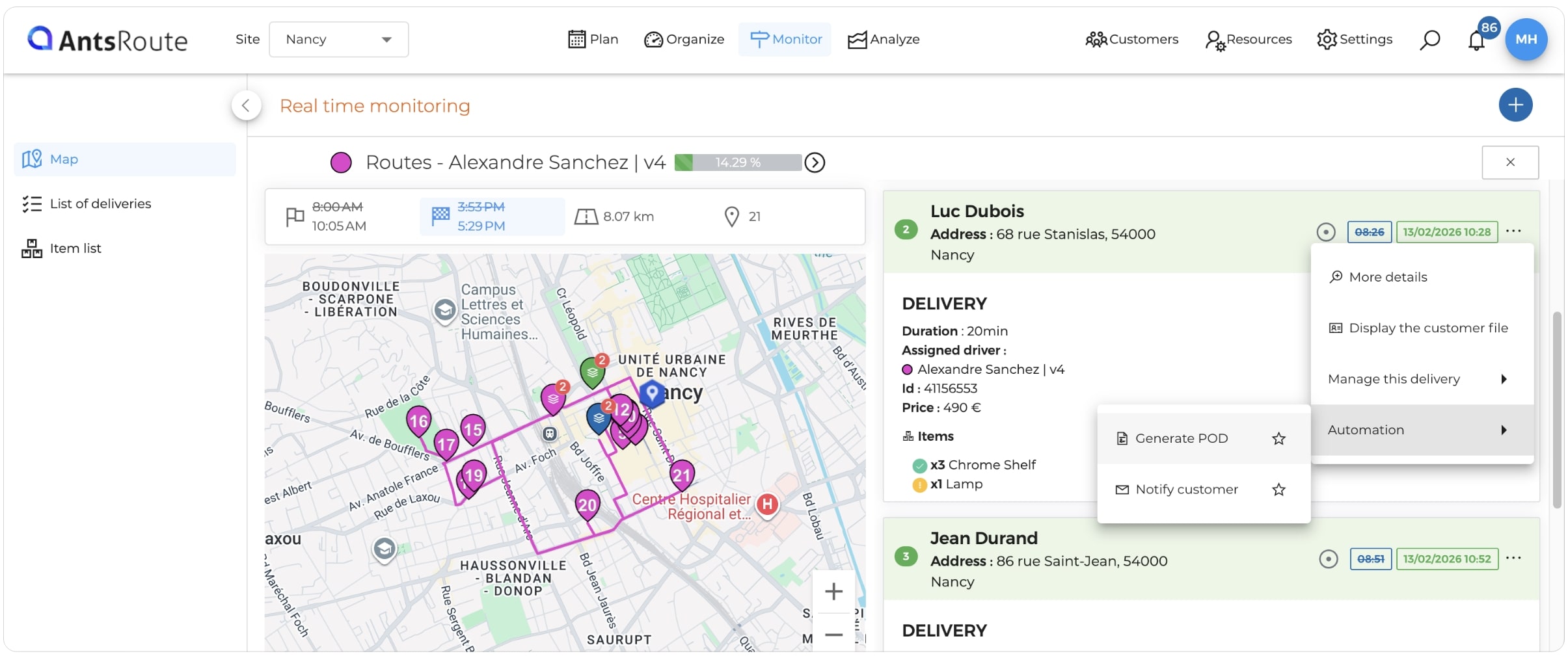The width and height of the screenshot is (1568, 656).
Task: Click Luc Dubois 08:26 time badge
Action: pos(1370,232)
